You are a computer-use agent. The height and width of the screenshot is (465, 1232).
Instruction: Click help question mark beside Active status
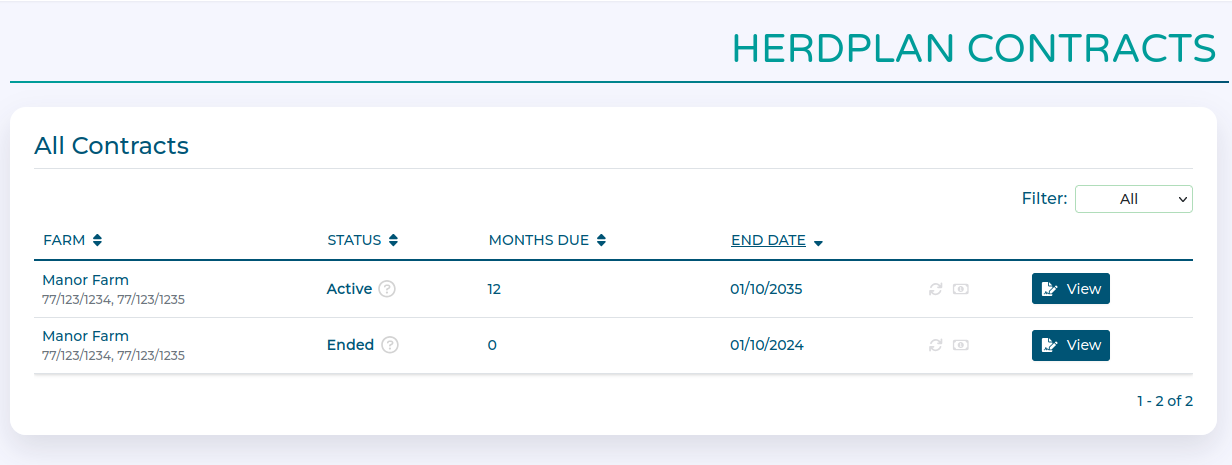click(387, 289)
